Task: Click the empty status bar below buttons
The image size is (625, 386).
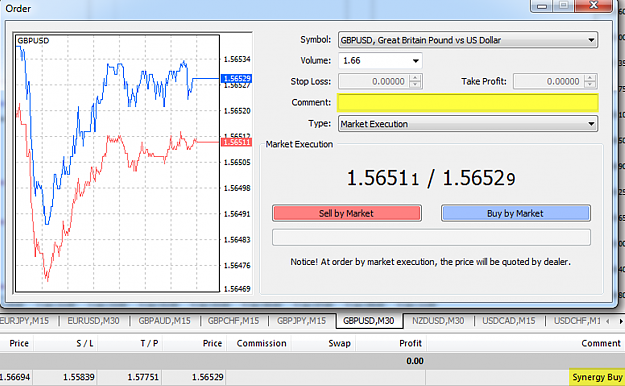Action: [431, 238]
